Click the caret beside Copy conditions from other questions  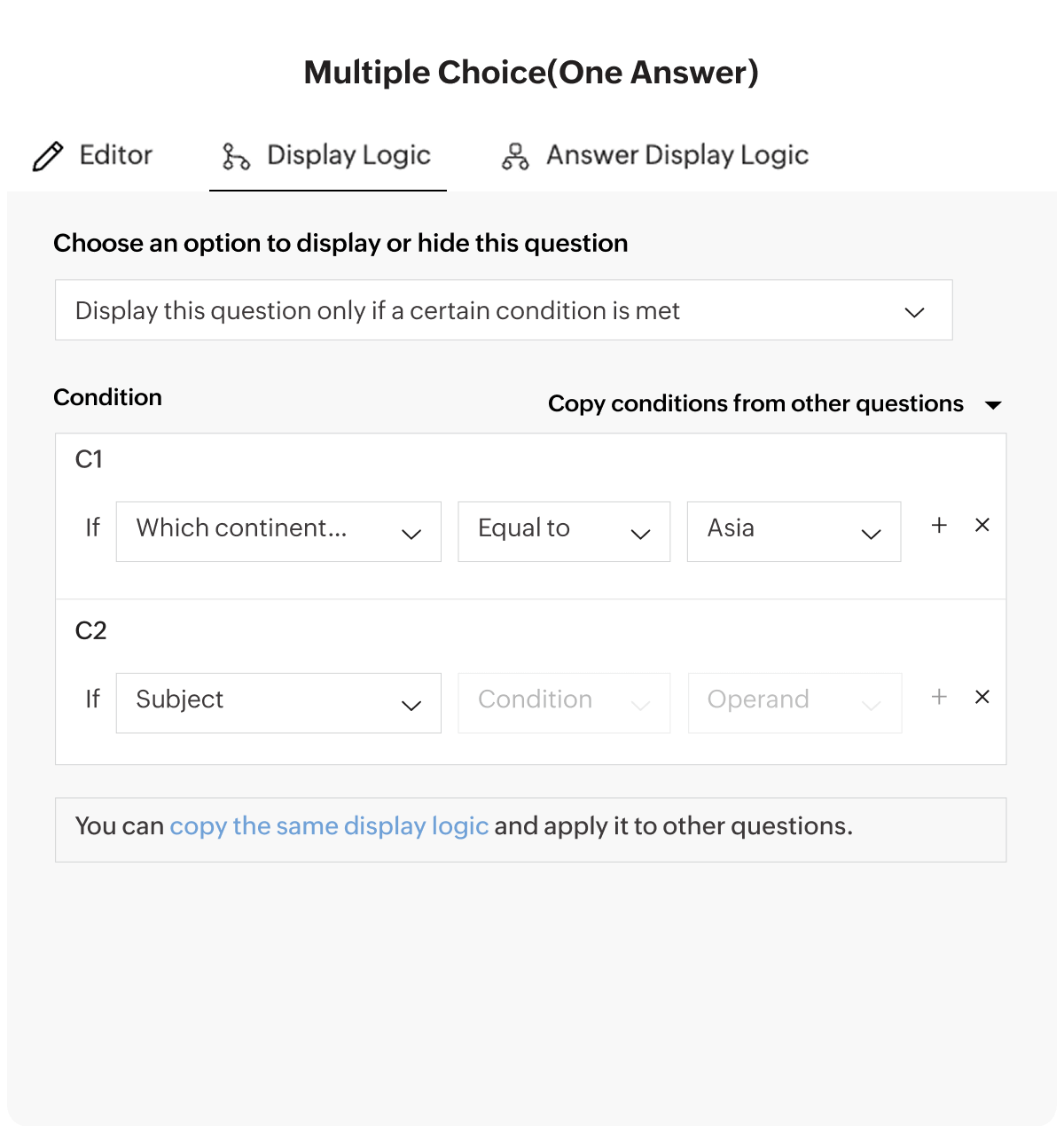pos(994,405)
